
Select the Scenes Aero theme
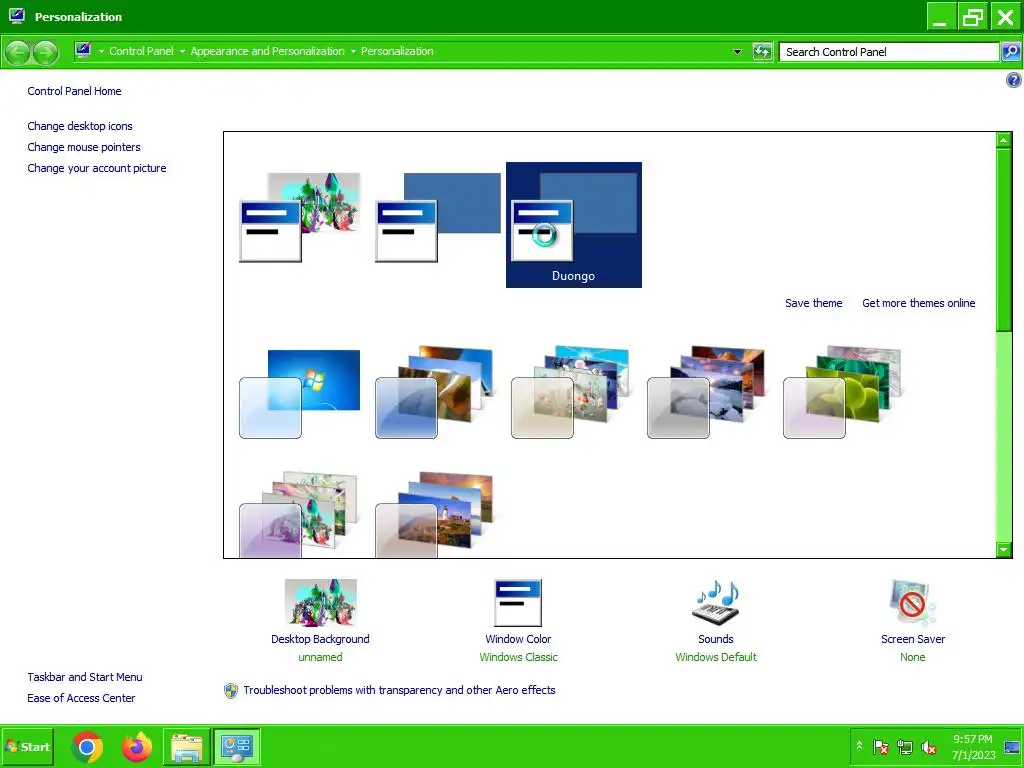click(298, 515)
